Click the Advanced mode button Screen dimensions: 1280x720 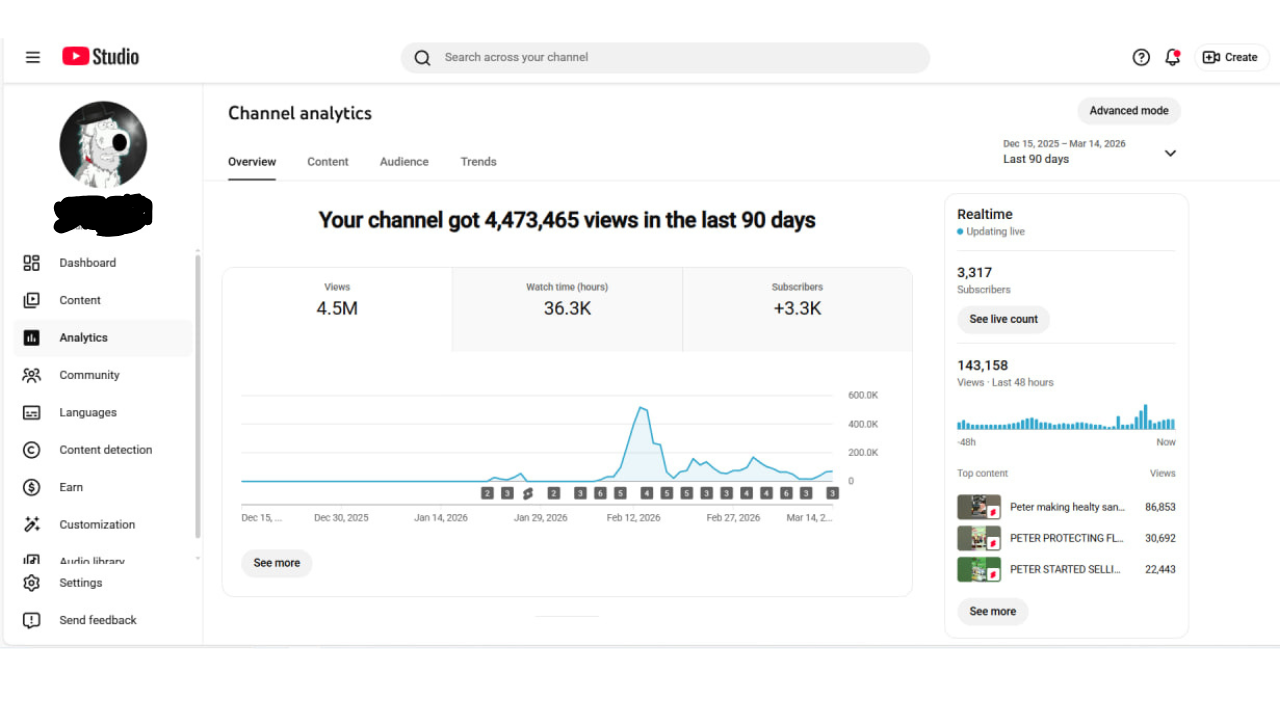(x=1128, y=111)
